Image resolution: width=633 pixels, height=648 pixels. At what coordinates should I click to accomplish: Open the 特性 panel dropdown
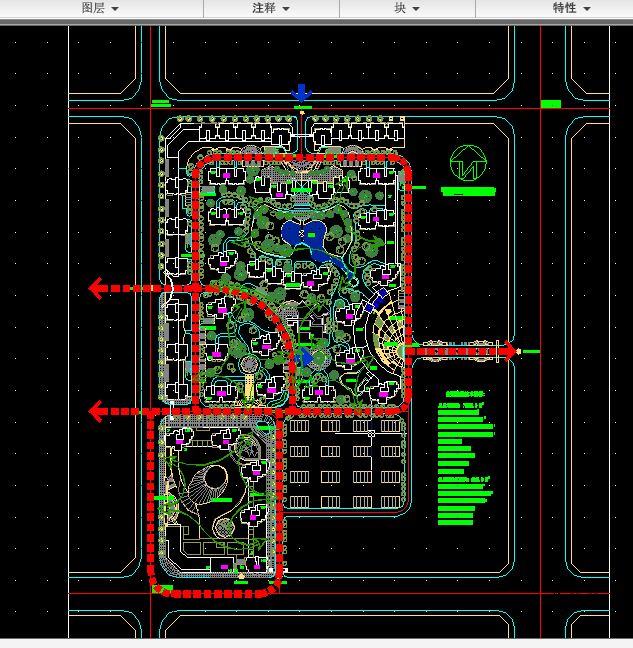[x=571, y=8]
